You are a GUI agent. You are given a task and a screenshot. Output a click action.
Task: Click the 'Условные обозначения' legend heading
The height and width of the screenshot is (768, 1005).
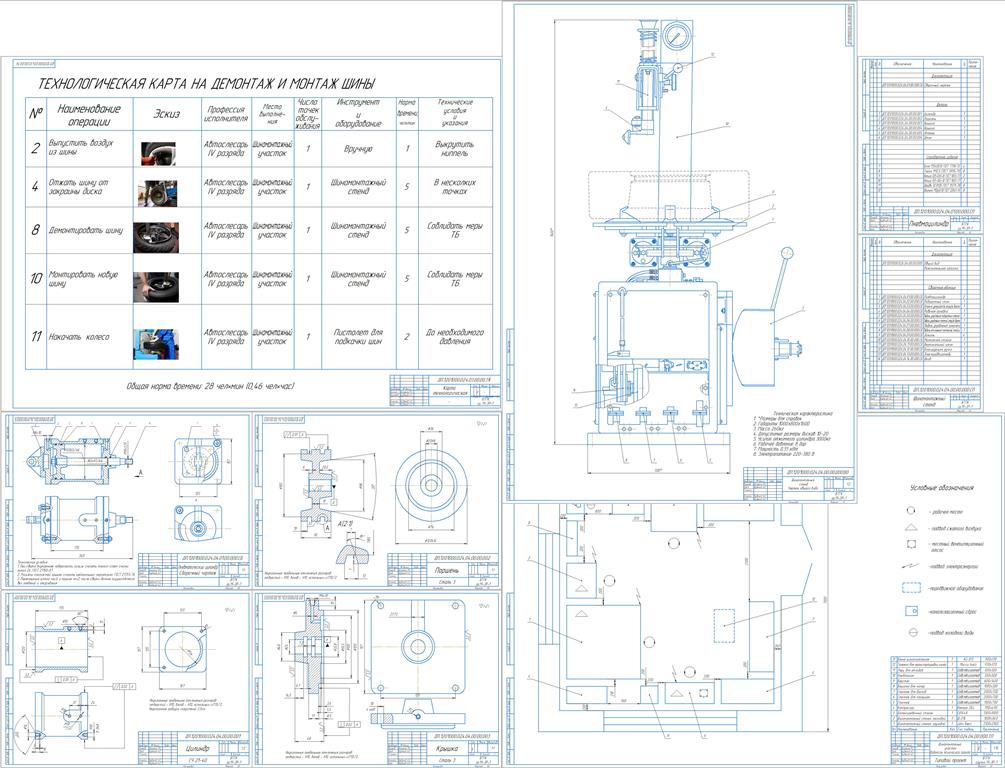point(942,487)
